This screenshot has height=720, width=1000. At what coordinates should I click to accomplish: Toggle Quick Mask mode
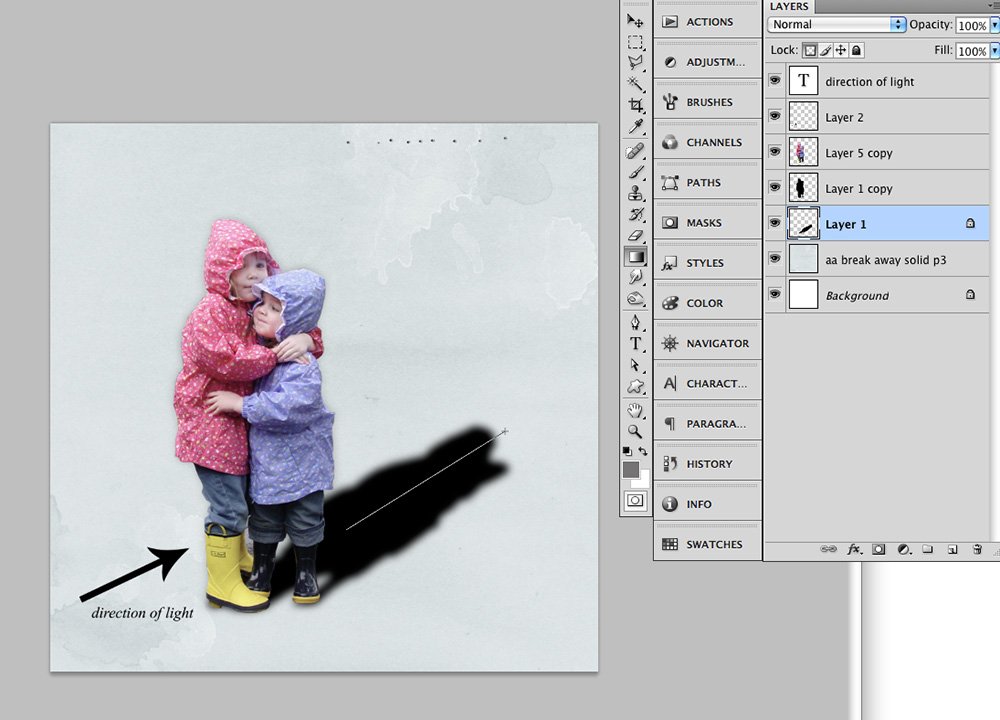(635, 500)
